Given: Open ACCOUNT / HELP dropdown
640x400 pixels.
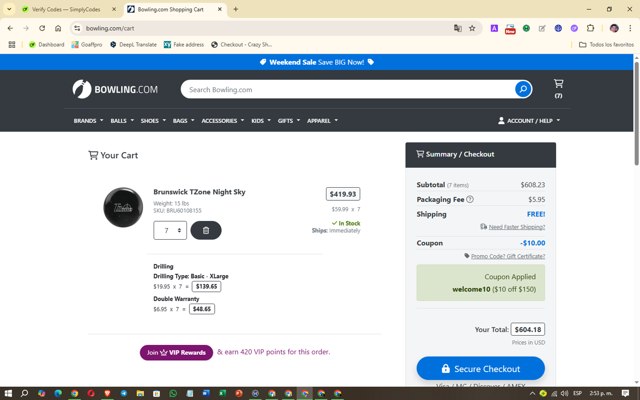Looking at the screenshot, I should tap(529, 121).
